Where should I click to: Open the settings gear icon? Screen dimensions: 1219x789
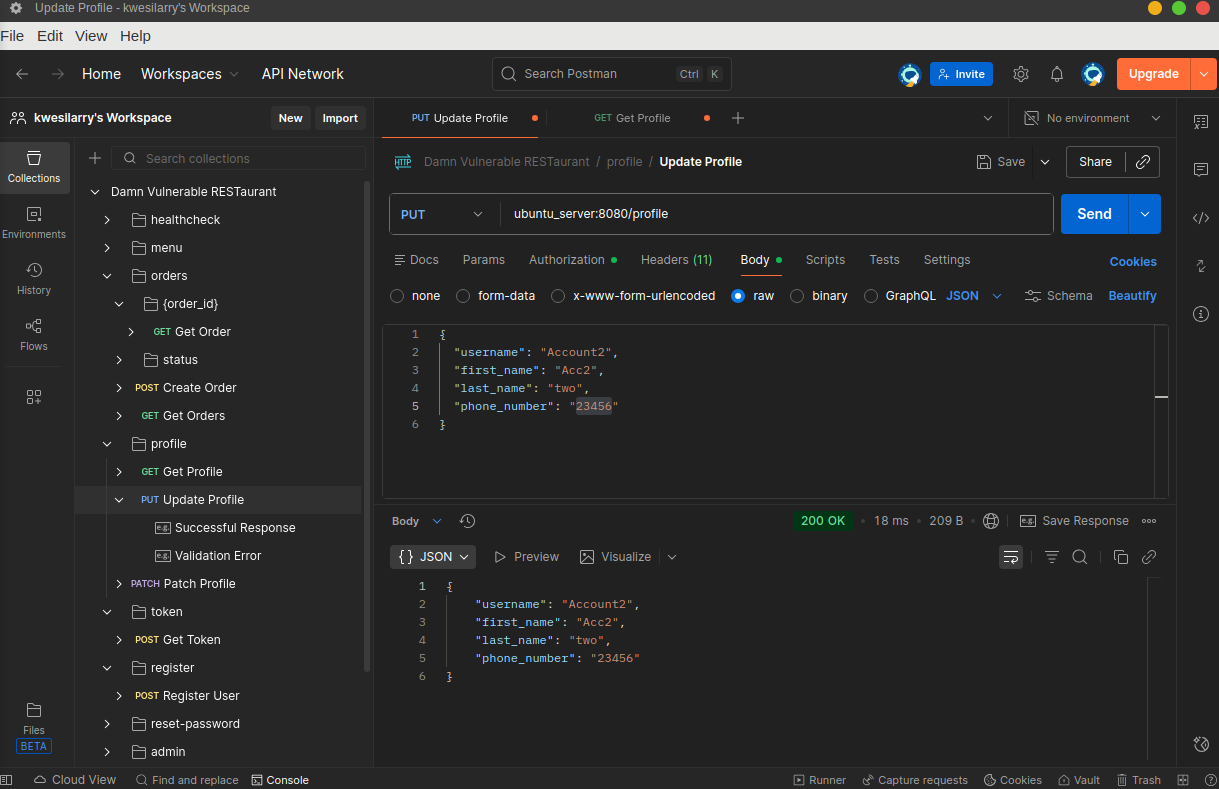[x=1020, y=74]
